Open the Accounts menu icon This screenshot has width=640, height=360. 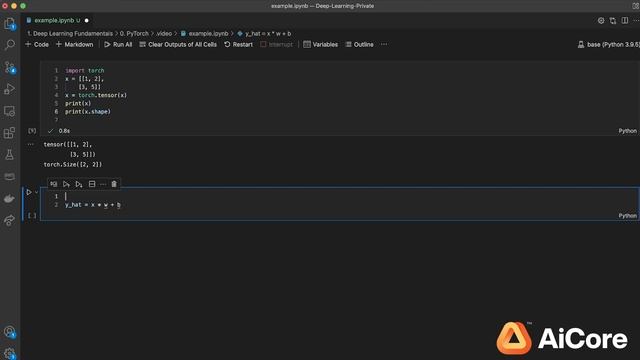[x=9, y=332]
